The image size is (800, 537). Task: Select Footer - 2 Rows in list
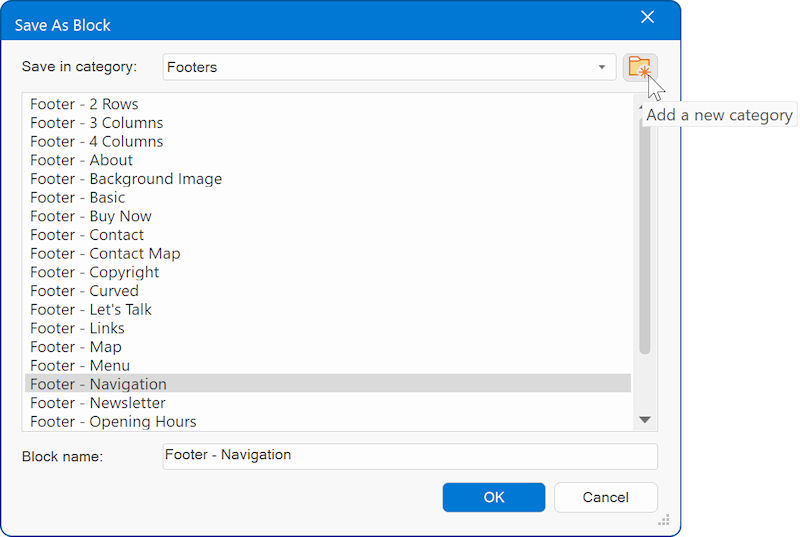(x=84, y=104)
